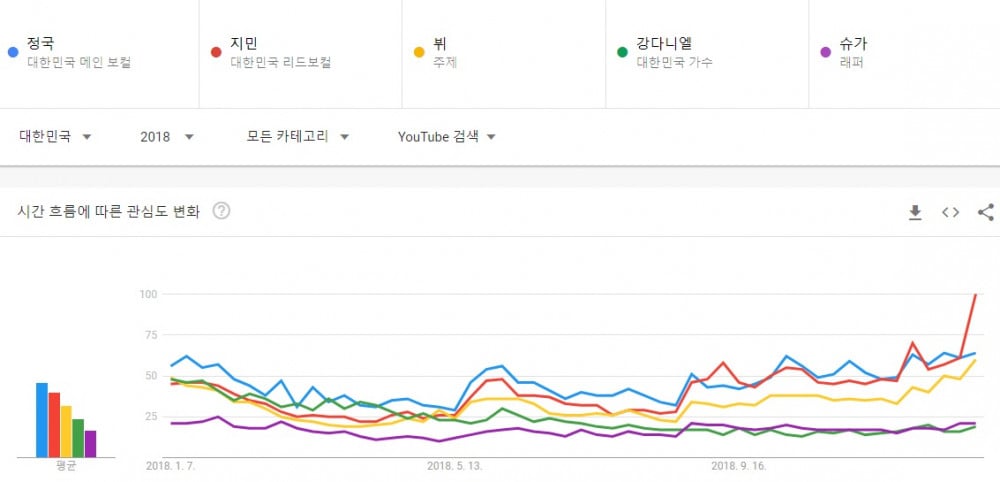1000x482 pixels.
Task: Select the 지민 search term card
Action: [x=300, y=54]
